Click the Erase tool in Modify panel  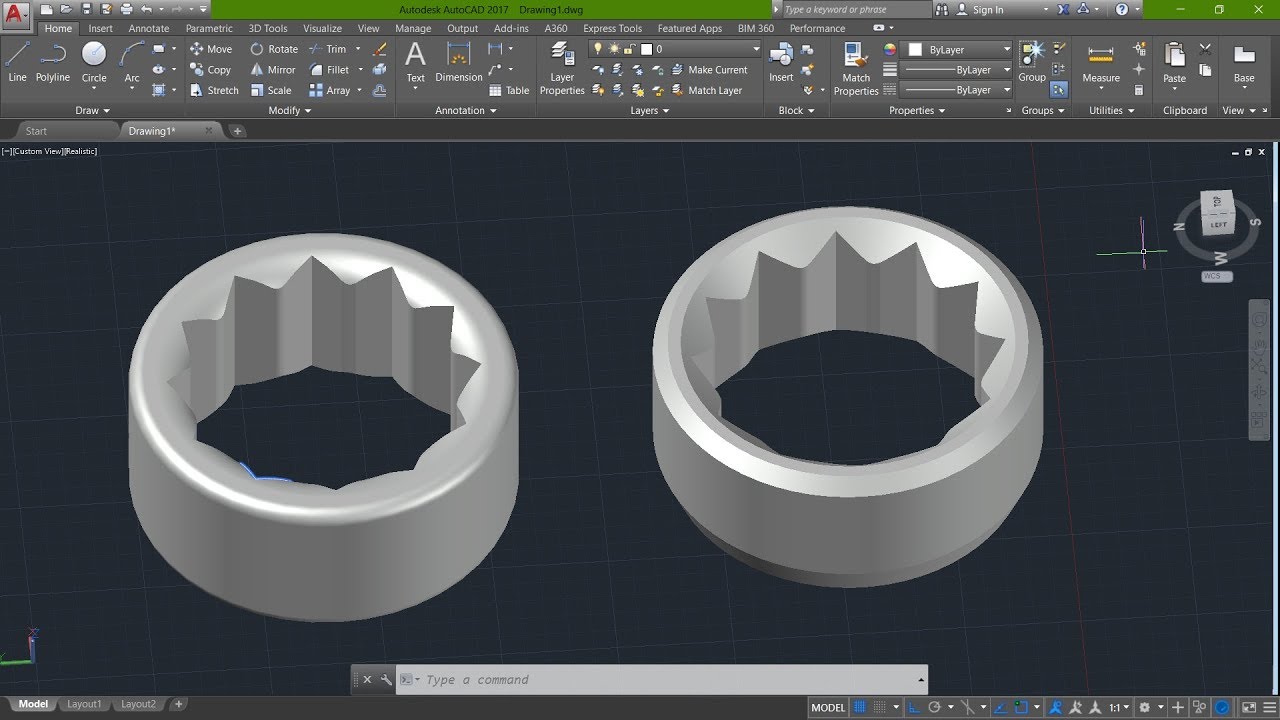coord(379,49)
